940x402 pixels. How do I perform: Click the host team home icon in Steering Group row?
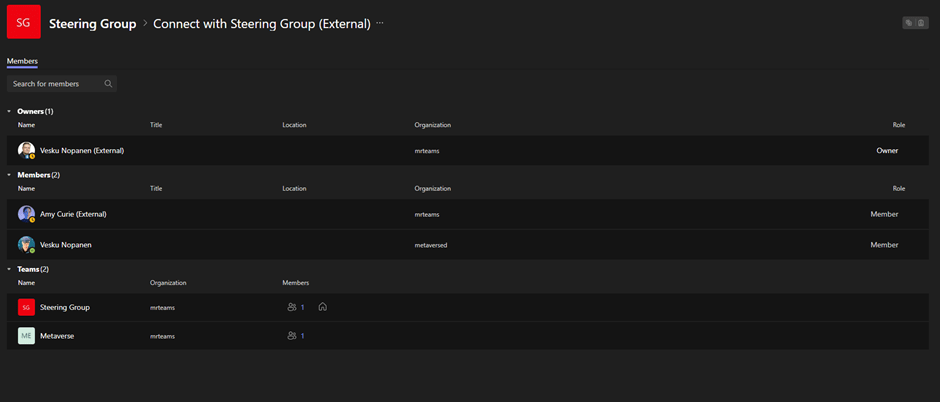[322, 307]
